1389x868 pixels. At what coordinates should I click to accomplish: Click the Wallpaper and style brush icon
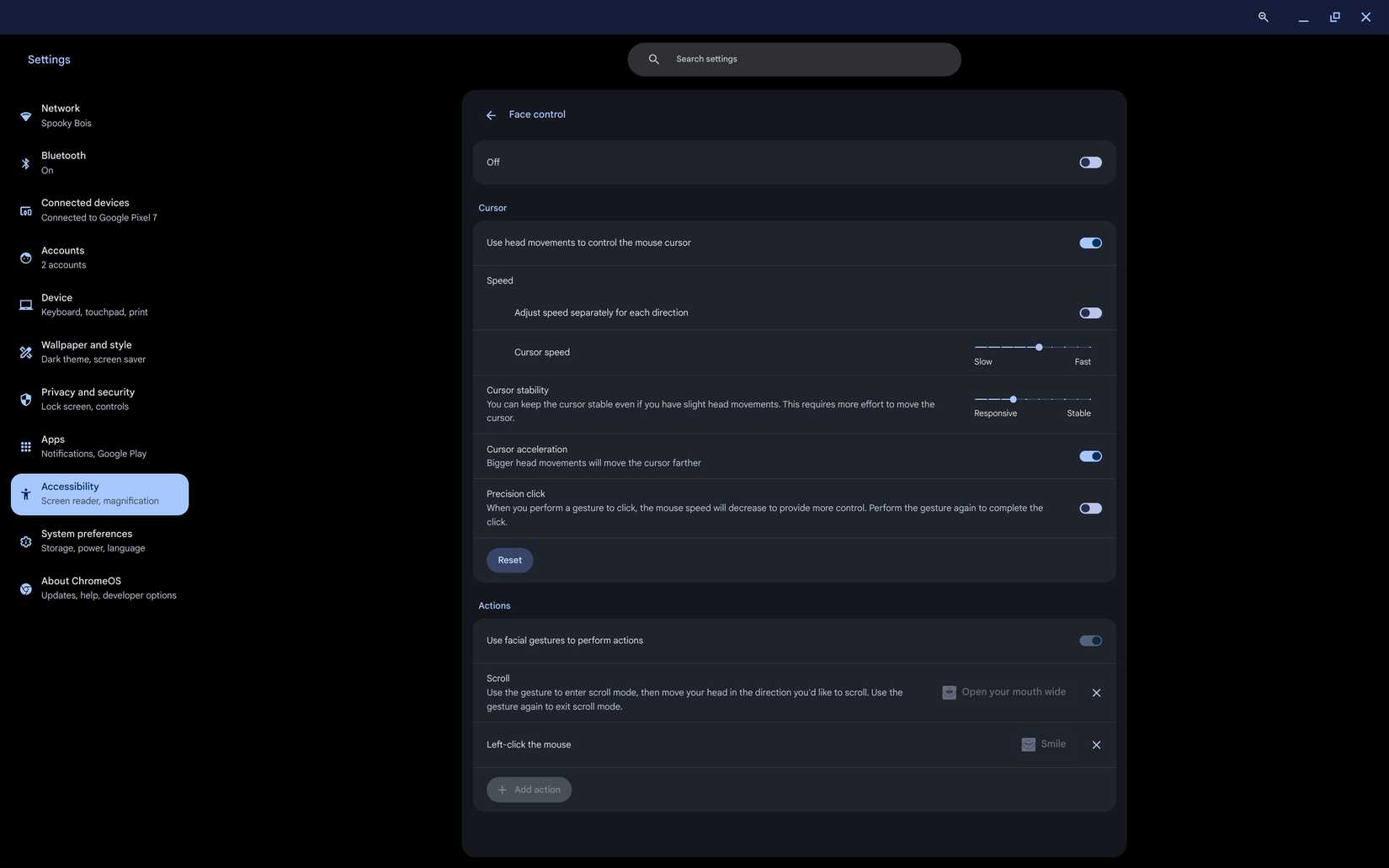coord(26,352)
